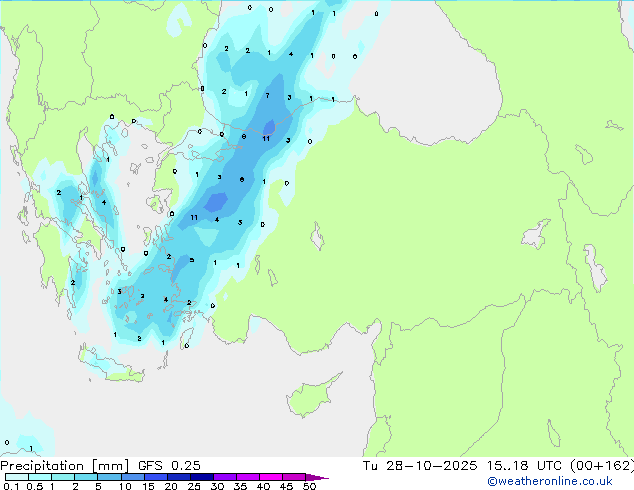Click the island of Crete on the map
634x490 pixels.
[x=109, y=365]
